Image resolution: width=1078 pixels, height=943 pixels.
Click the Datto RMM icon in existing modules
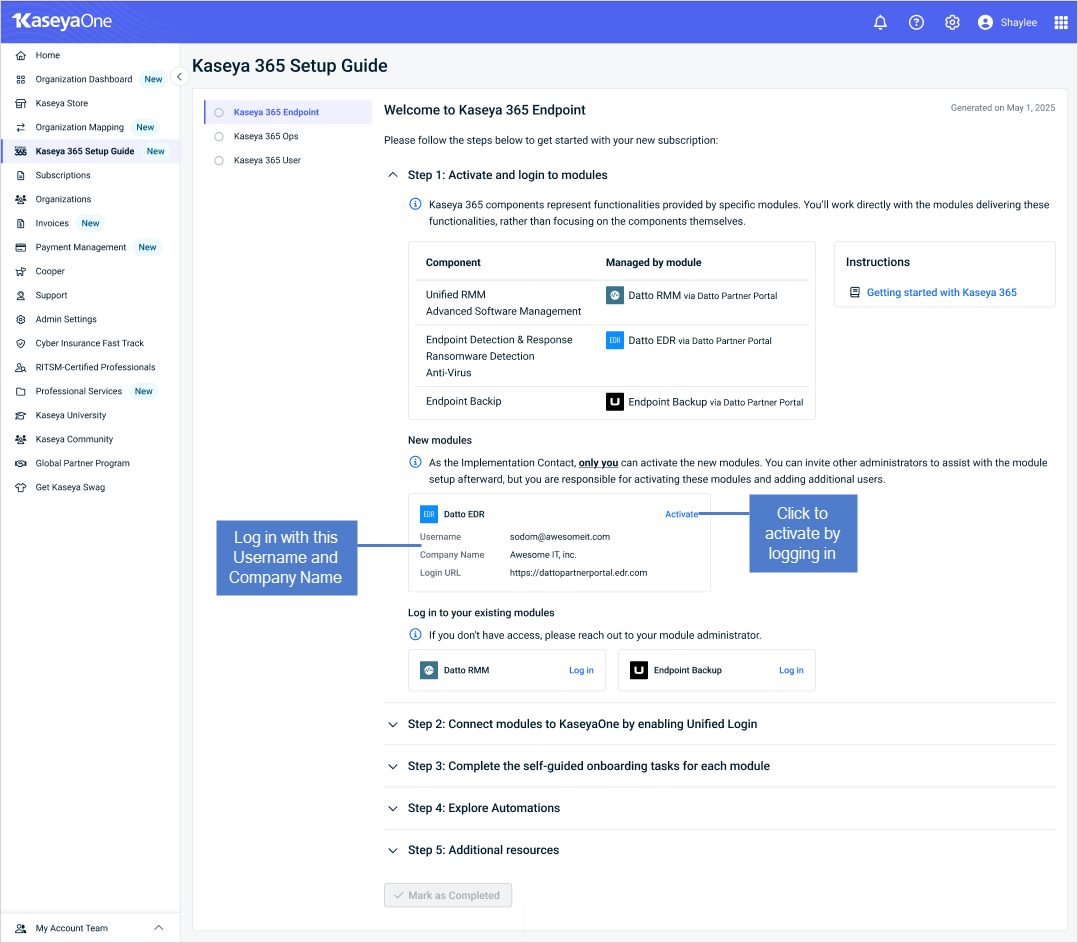pyautogui.click(x=429, y=670)
